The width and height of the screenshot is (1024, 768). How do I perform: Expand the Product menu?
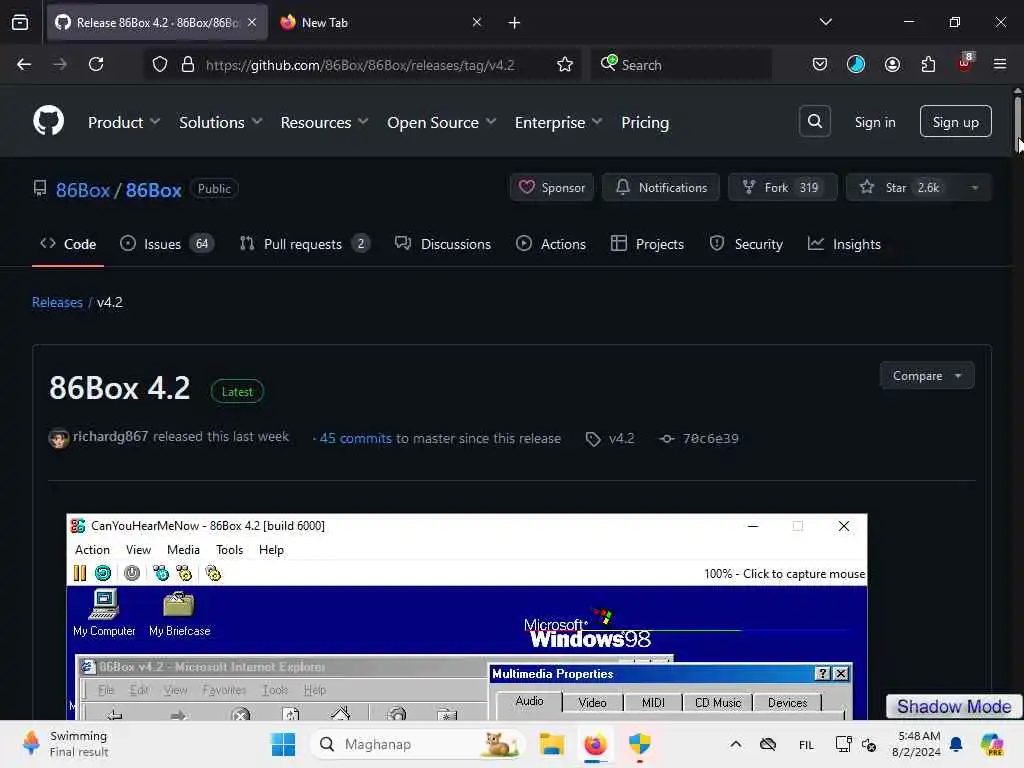click(124, 122)
